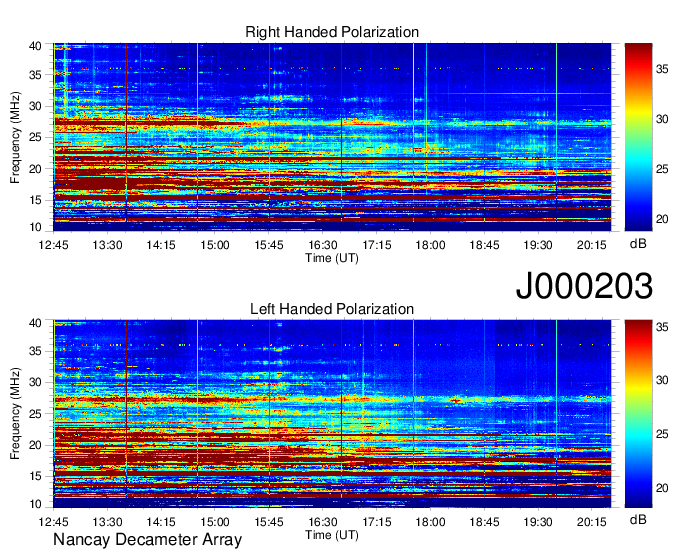Choose the 30 MHz tick of Left Handed plot
680x552 pixels.
pyautogui.click(x=36, y=382)
